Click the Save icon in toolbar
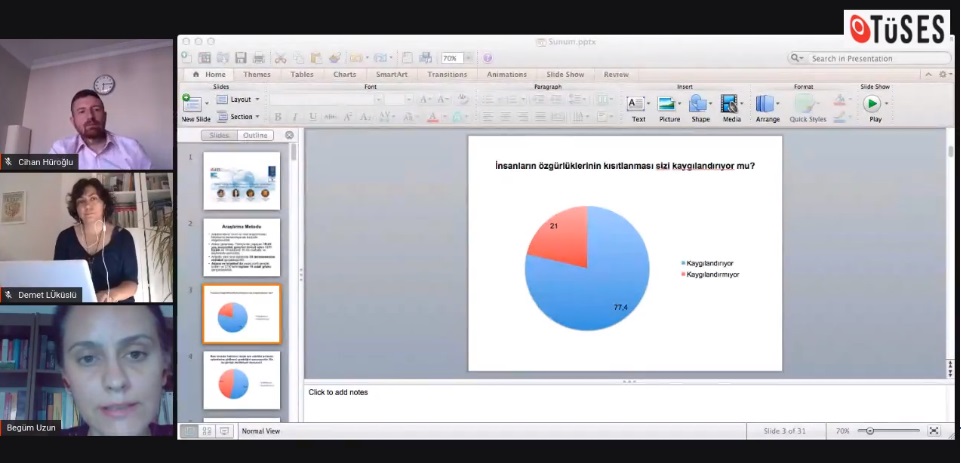The image size is (961, 463). click(x=240, y=58)
